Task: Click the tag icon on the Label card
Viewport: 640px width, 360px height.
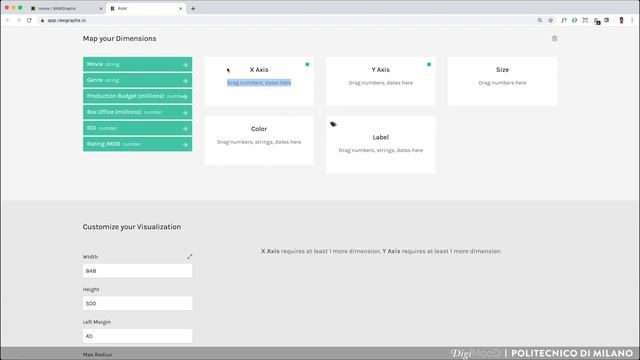Action: click(333, 124)
